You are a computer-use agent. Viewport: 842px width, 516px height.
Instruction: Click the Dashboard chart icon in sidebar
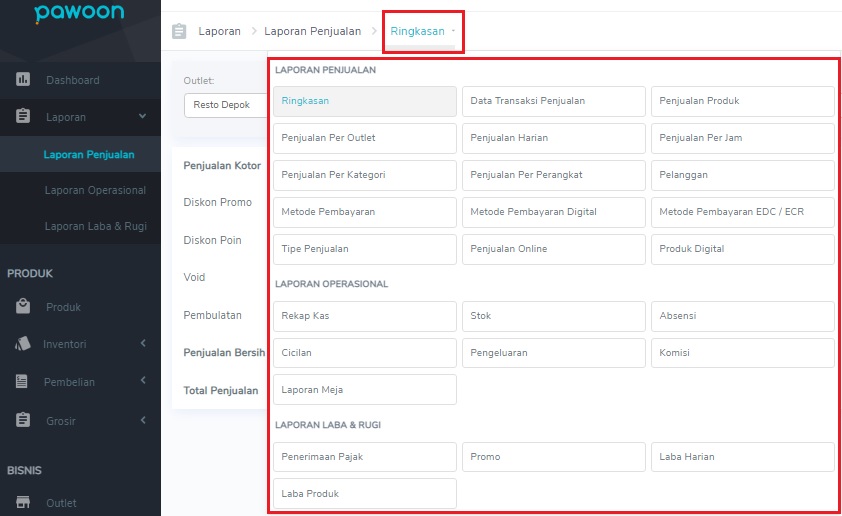click(23, 79)
